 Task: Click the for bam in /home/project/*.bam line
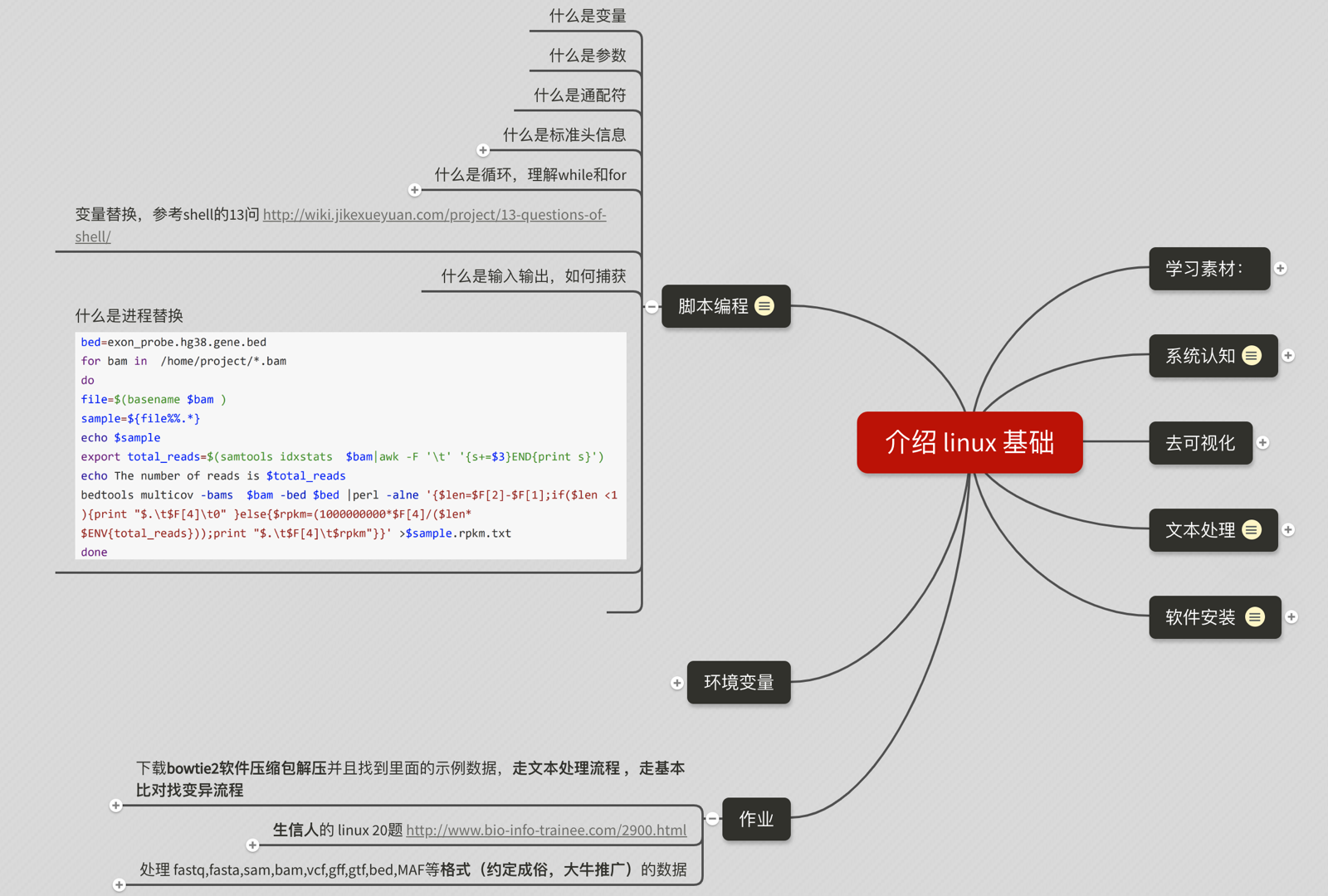[x=183, y=361]
